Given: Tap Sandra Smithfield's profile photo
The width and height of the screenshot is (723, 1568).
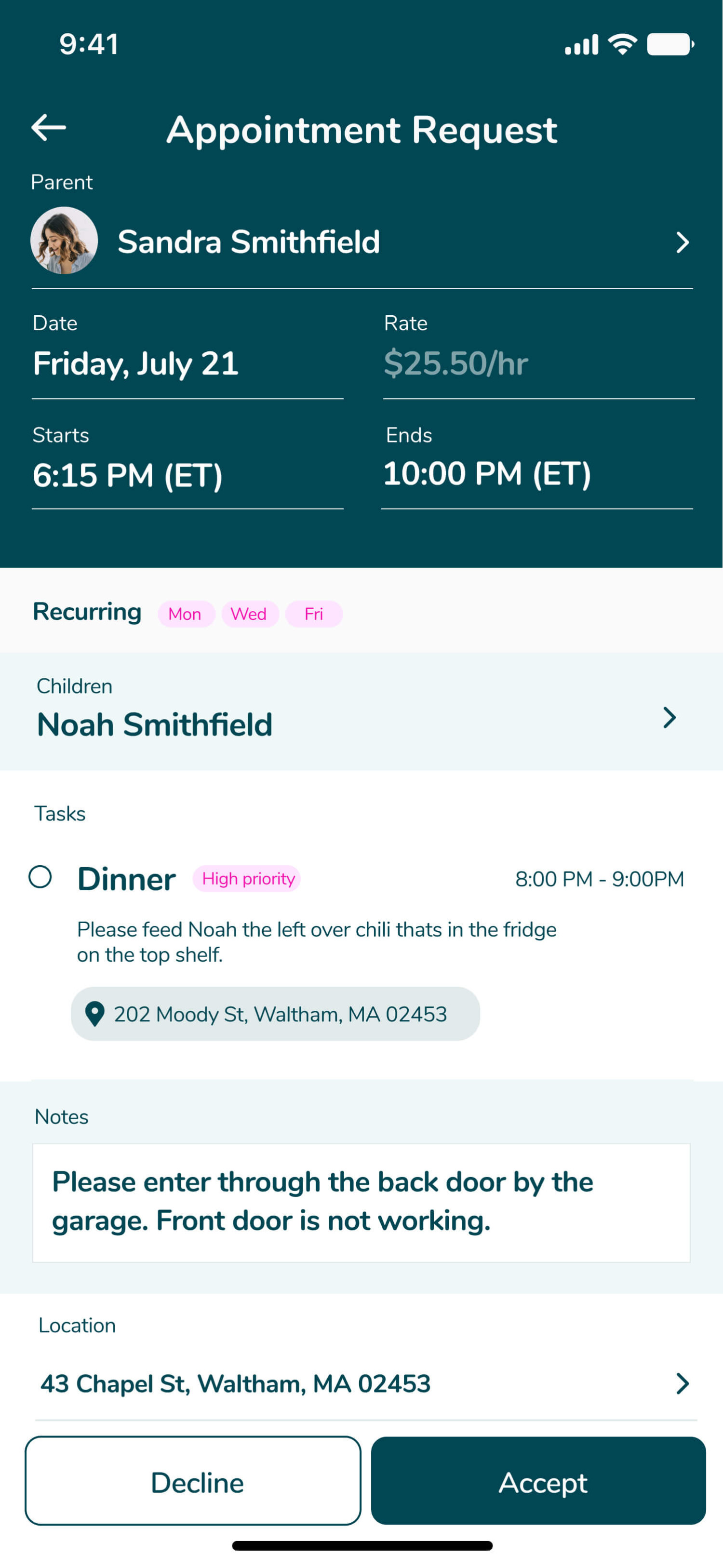Looking at the screenshot, I should pos(64,241).
